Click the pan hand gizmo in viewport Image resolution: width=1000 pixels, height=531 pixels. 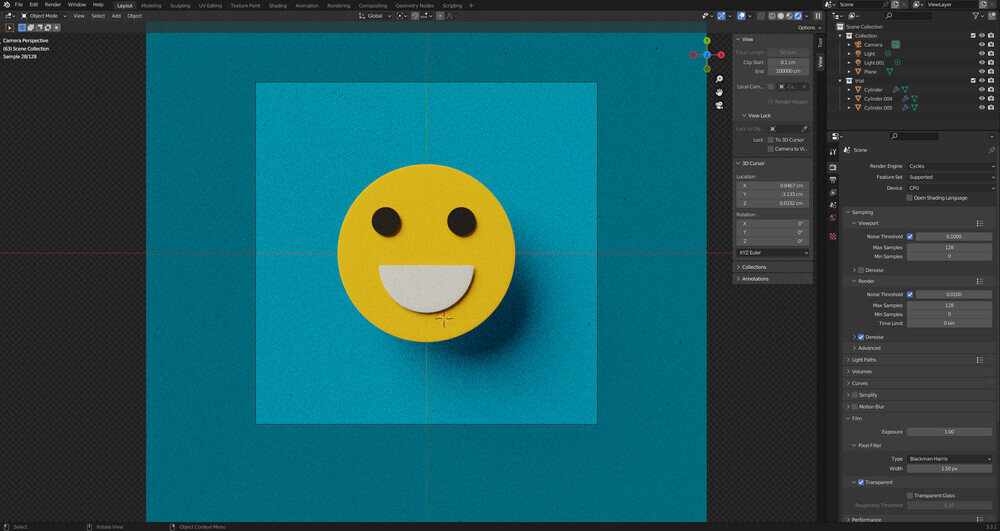click(x=719, y=93)
